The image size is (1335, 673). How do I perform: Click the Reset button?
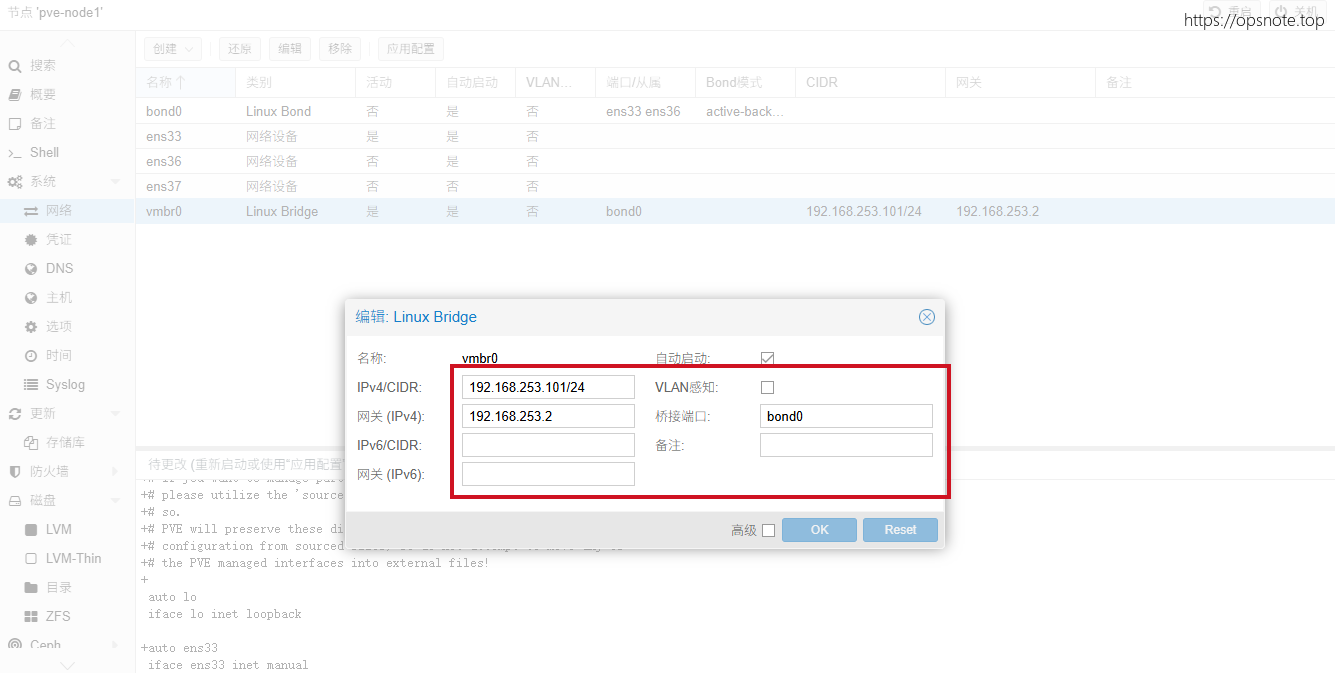coord(900,530)
